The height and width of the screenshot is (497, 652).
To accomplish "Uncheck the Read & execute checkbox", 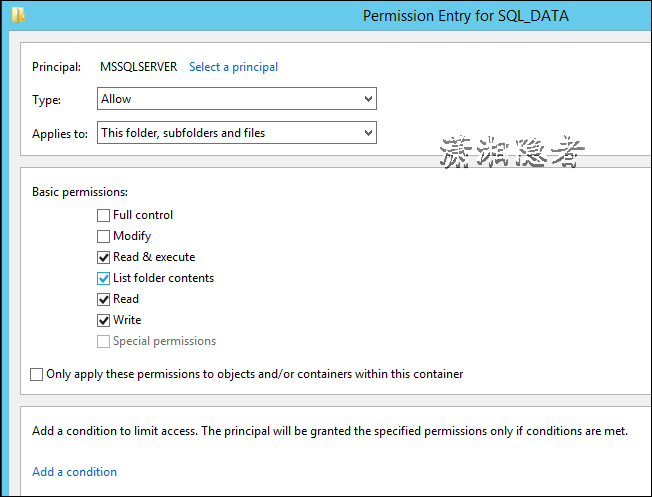I will click(x=103, y=257).
